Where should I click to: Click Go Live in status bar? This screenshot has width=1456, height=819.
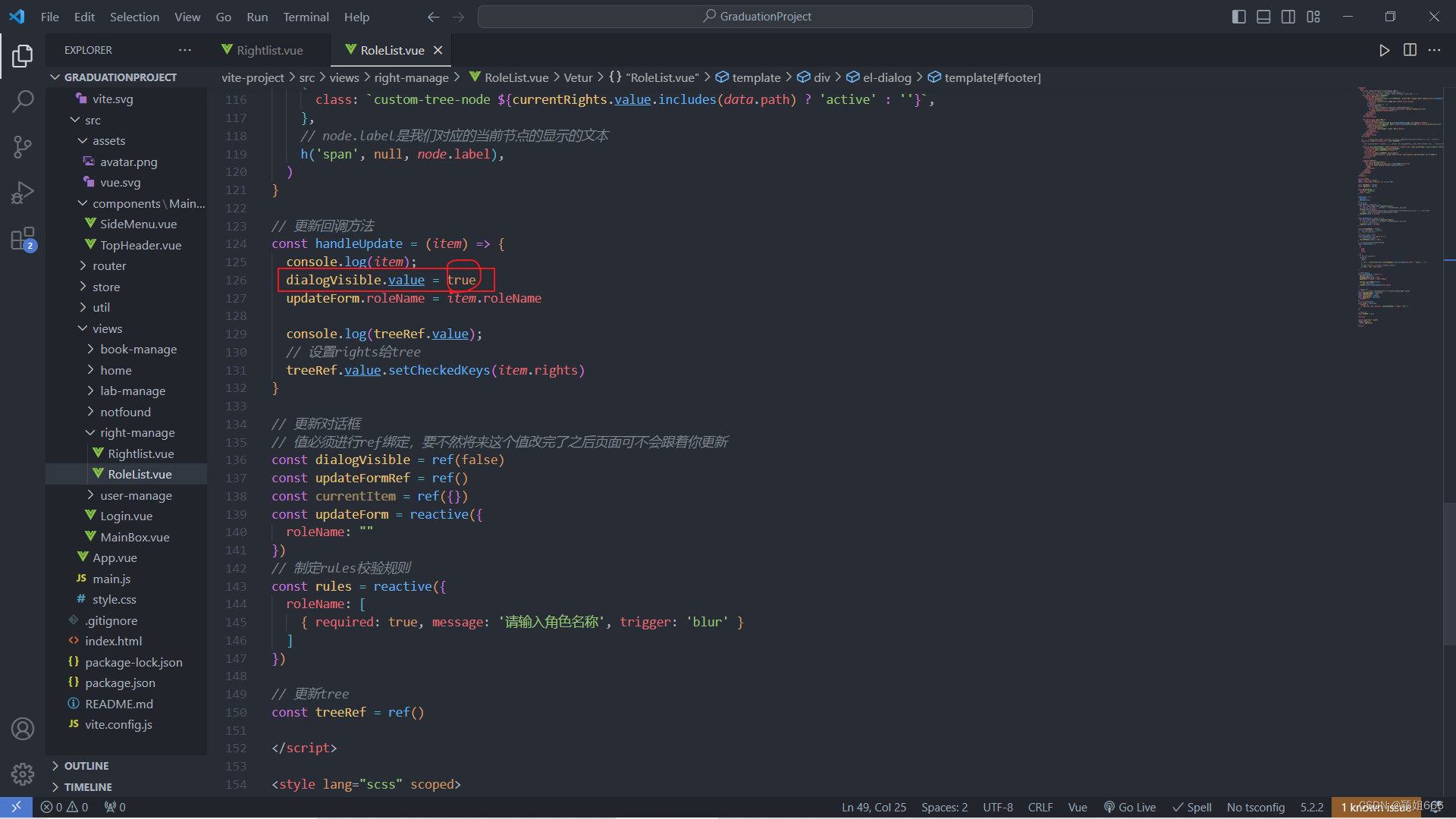pyautogui.click(x=1130, y=807)
